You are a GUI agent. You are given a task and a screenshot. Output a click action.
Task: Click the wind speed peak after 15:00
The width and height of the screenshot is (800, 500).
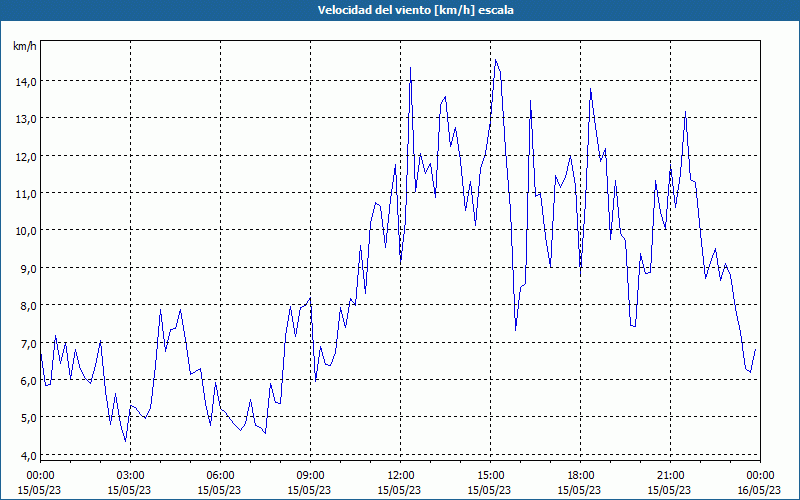pos(495,60)
